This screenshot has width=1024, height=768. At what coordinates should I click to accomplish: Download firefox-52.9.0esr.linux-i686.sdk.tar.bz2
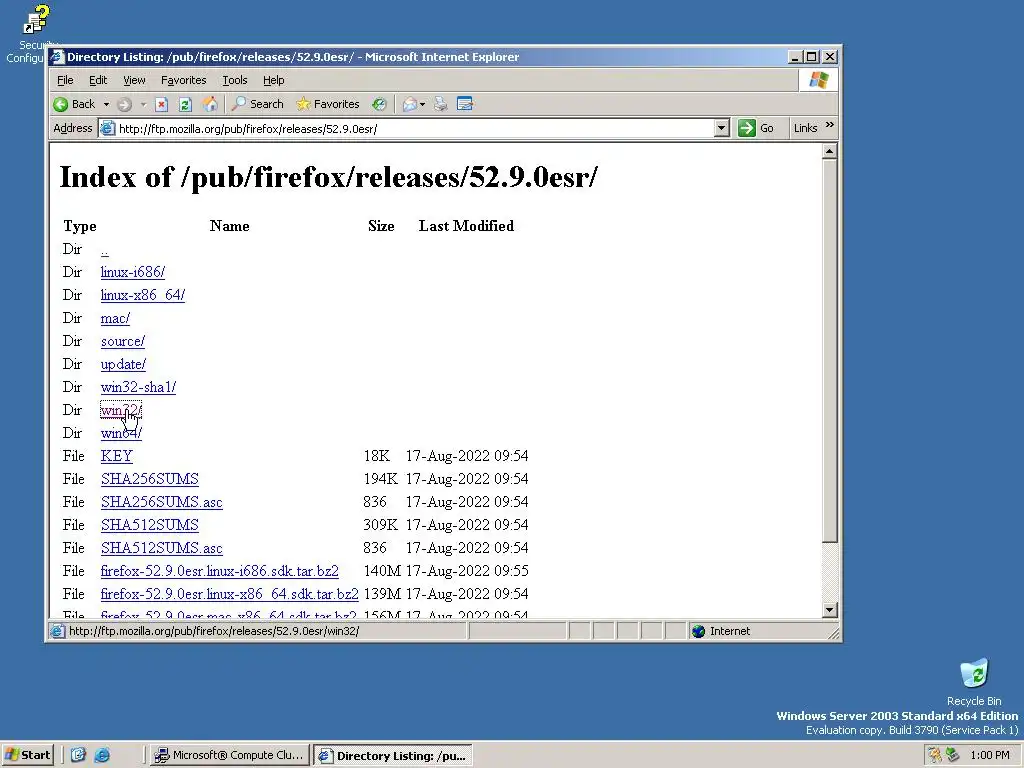(219, 571)
